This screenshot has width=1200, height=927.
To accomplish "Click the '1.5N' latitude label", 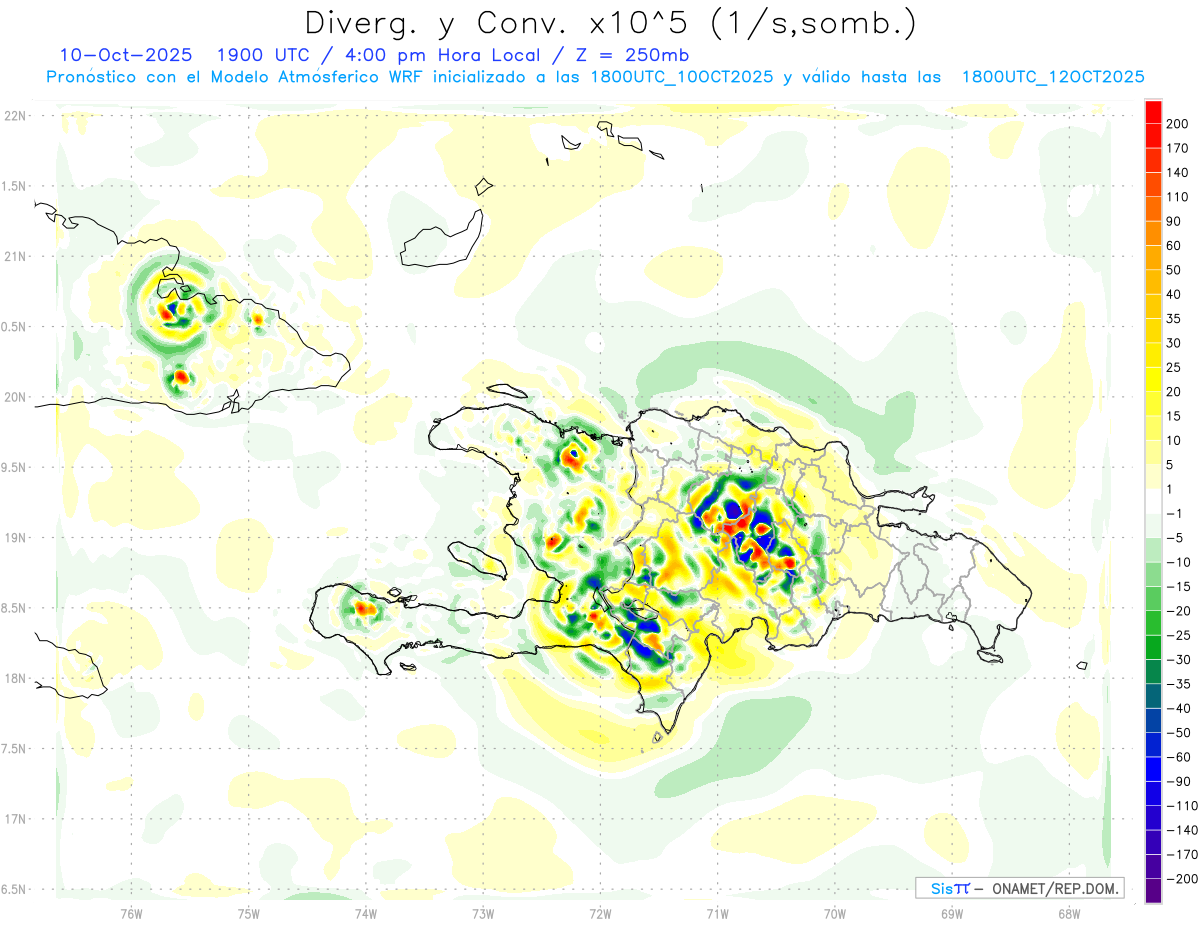I will [14, 186].
